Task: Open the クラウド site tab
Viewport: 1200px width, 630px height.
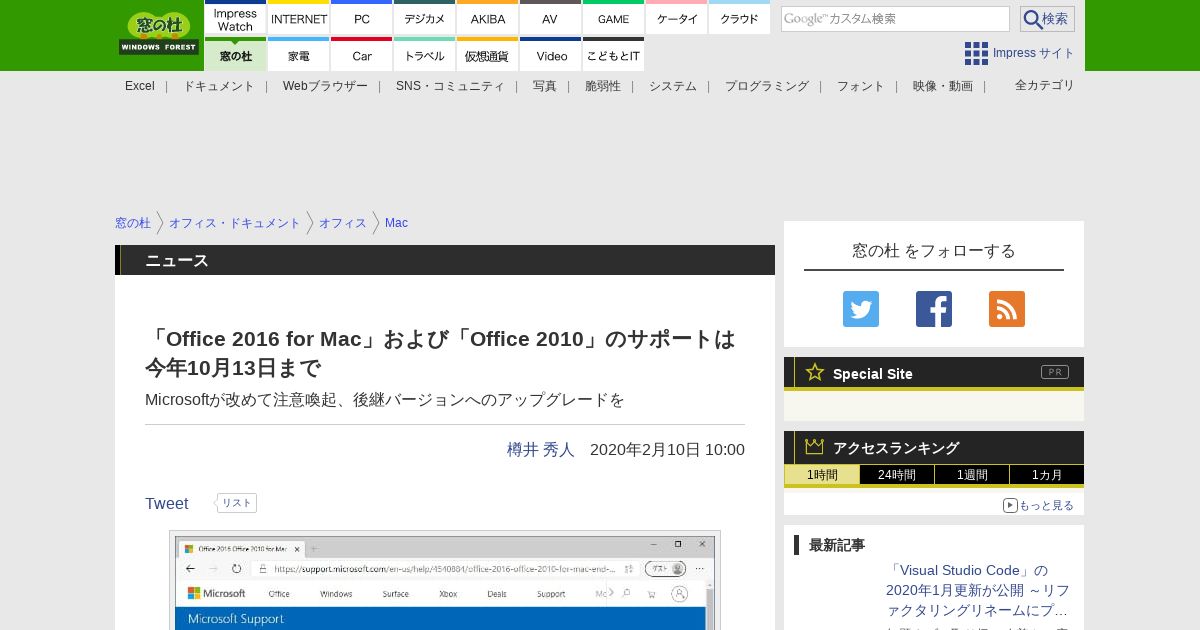Action: coord(739,18)
